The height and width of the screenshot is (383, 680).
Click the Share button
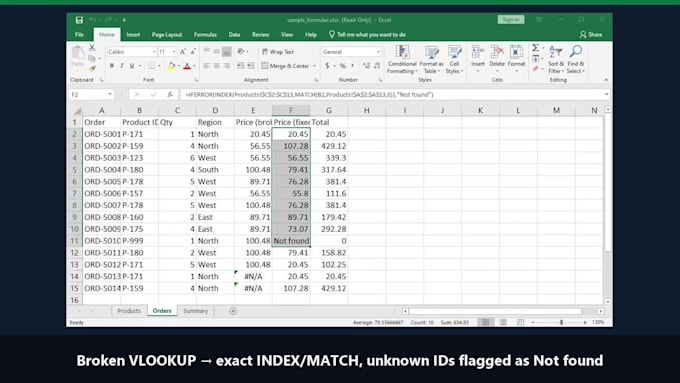point(591,35)
